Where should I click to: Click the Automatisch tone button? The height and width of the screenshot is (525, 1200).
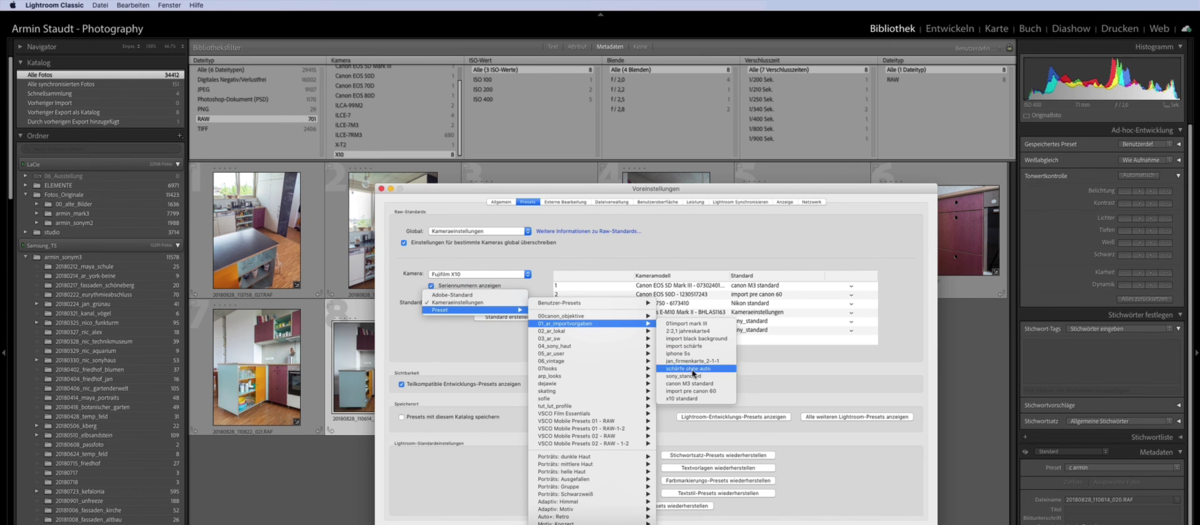[x=1139, y=175]
